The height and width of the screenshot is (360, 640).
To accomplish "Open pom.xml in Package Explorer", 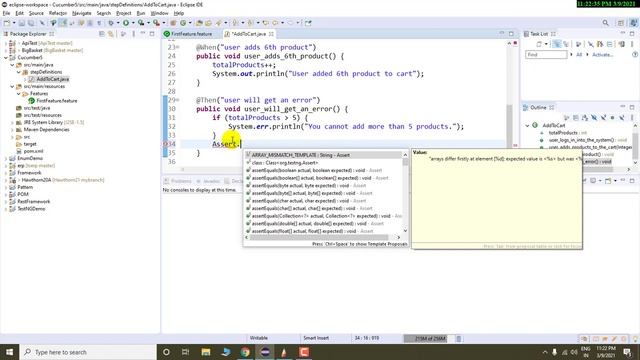I will pyautogui.click(x=33, y=151).
